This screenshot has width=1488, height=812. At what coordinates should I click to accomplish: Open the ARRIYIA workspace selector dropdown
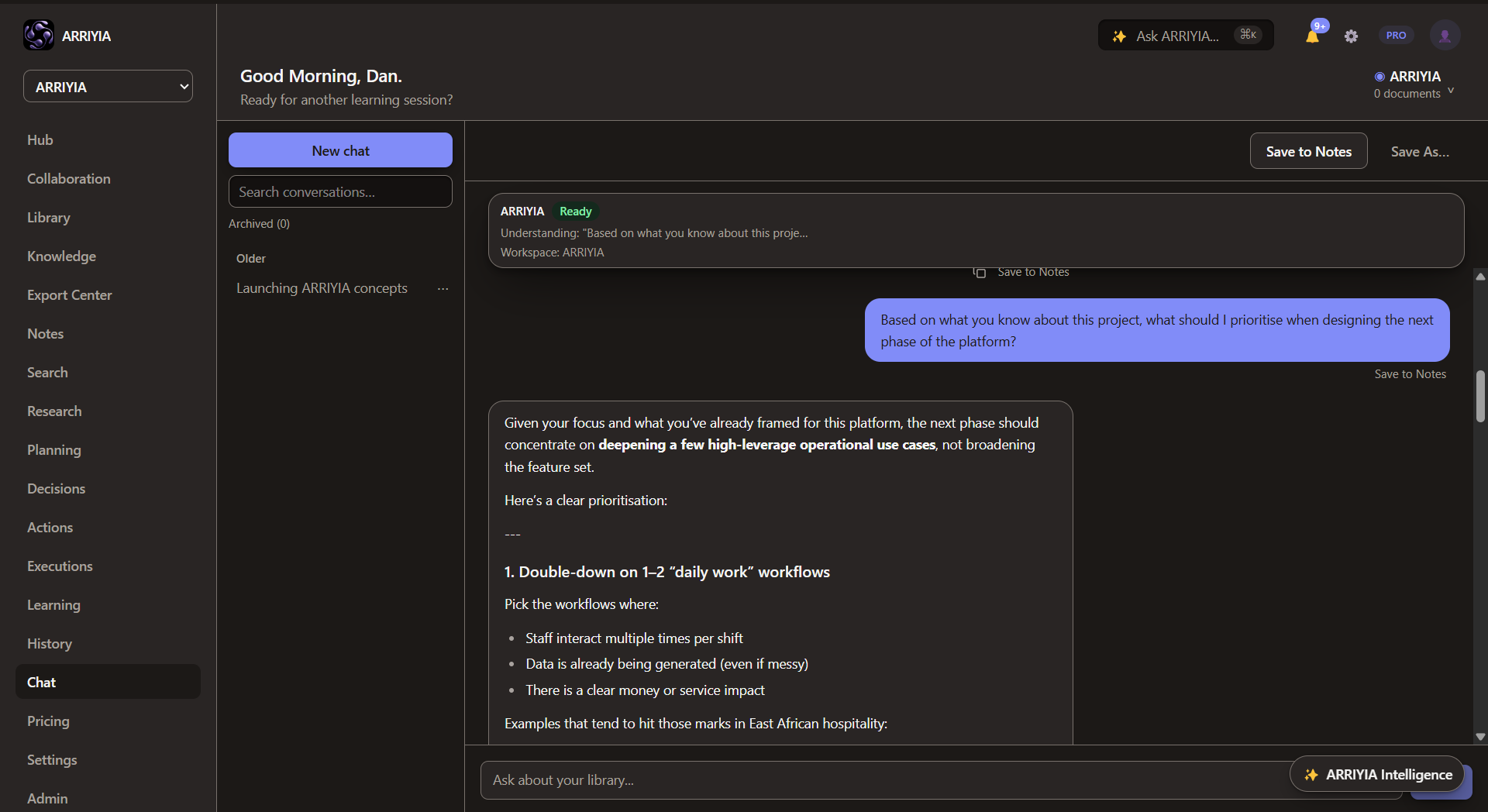point(108,87)
